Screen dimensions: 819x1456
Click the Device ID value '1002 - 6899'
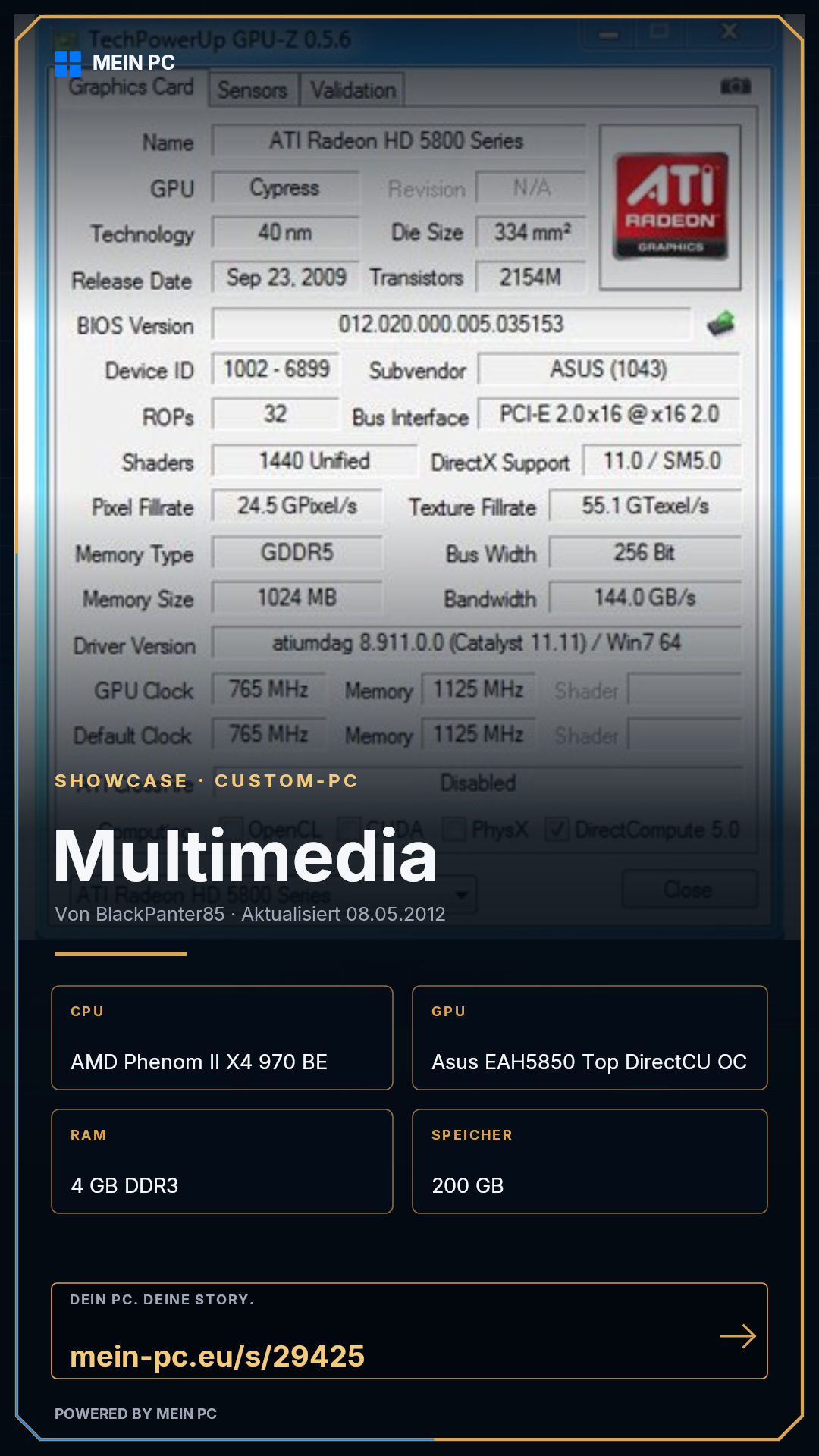point(276,370)
